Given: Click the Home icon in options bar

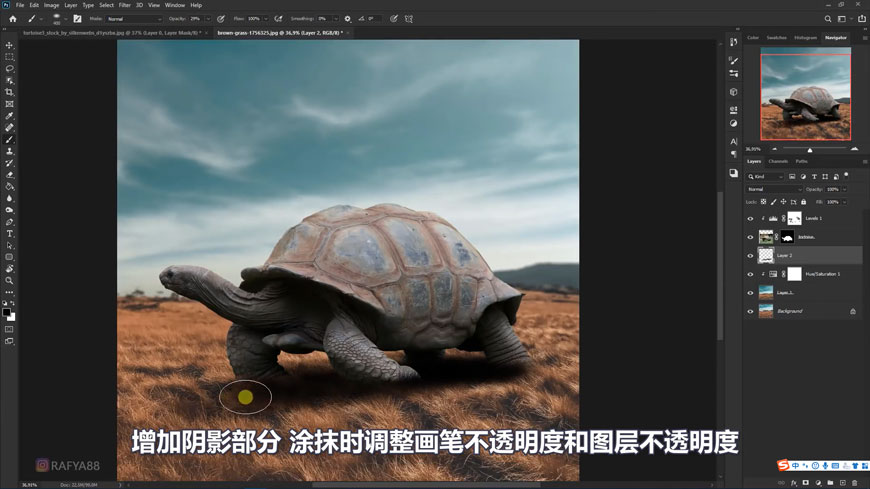Looking at the screenshot, I should pos(13,19).
